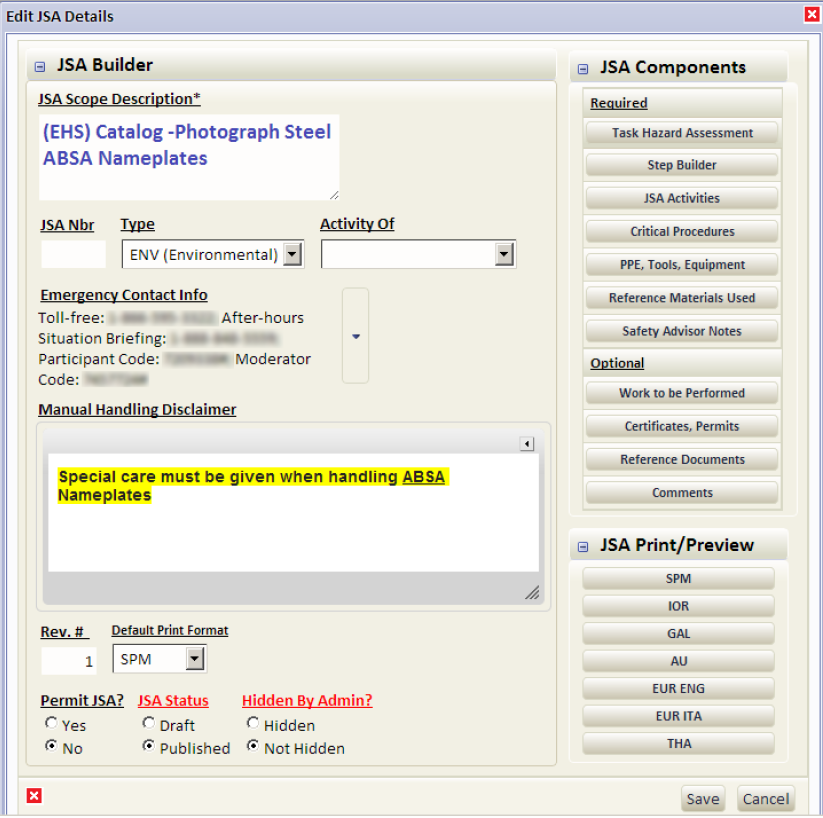Close the Edit JSA Details dialog

point(811,15)
